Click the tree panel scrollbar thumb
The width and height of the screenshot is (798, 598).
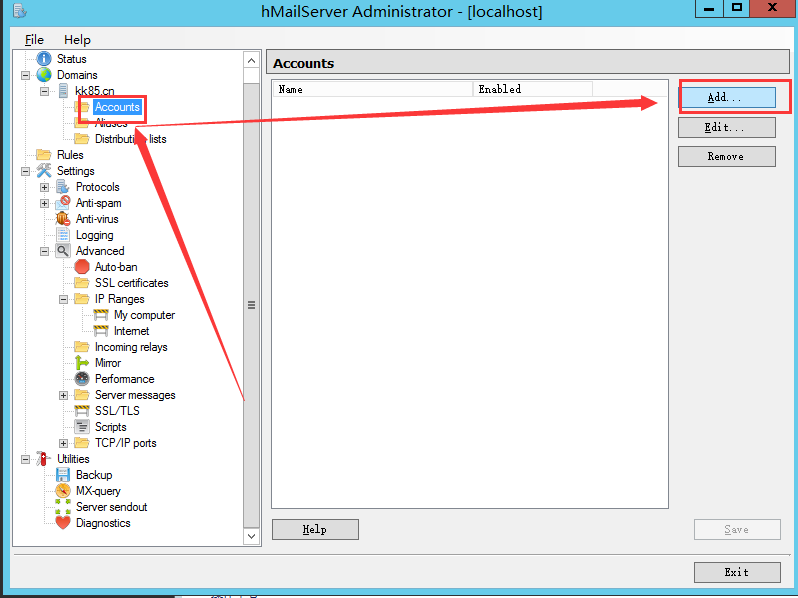coord(251,305)
